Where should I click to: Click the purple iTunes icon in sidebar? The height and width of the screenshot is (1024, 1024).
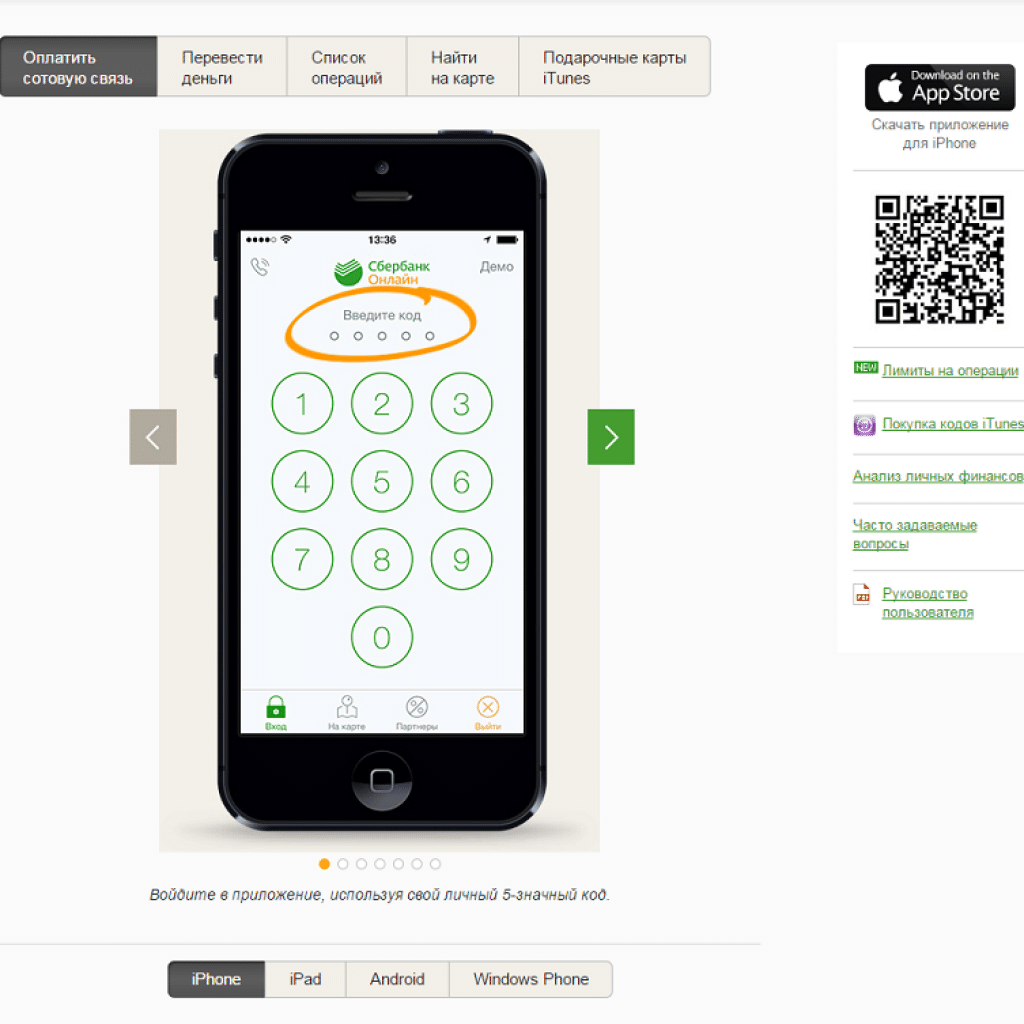click(x=864, y=425)
